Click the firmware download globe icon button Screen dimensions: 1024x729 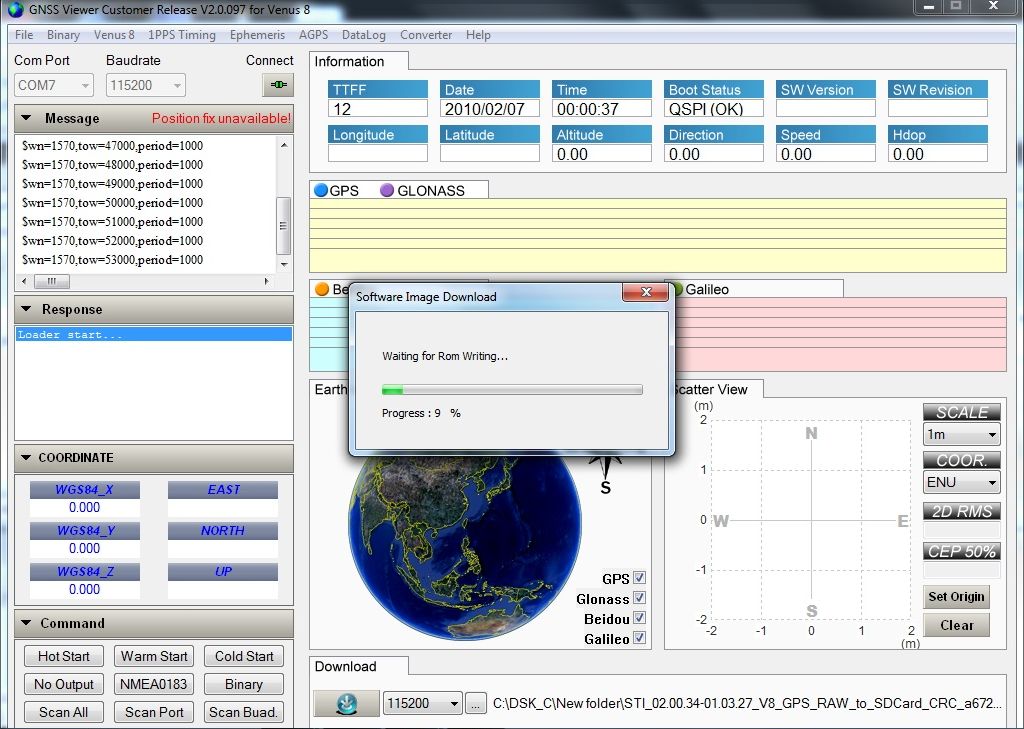click(x=346, y=704)
